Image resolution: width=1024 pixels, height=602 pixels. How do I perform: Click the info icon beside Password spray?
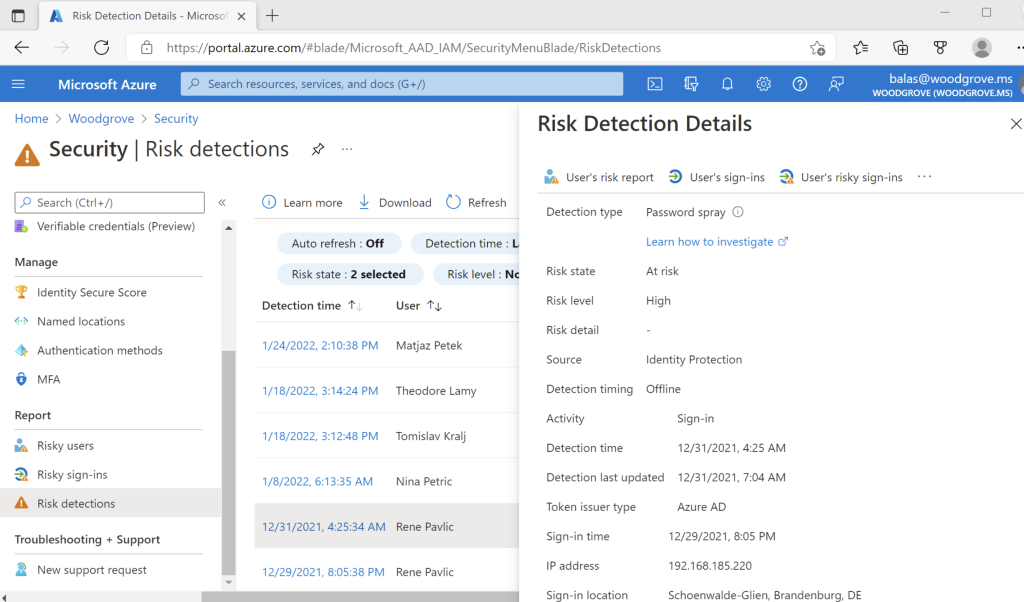738,212
